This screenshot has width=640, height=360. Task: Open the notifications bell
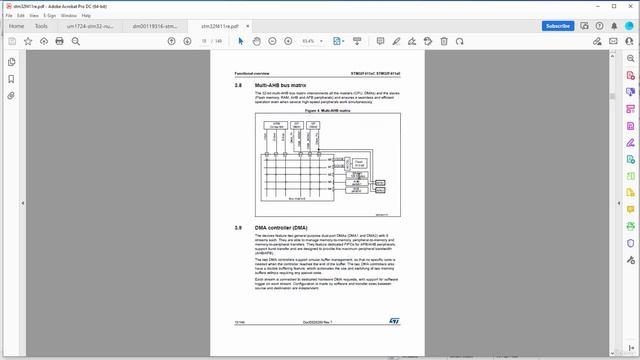point(614,26)
